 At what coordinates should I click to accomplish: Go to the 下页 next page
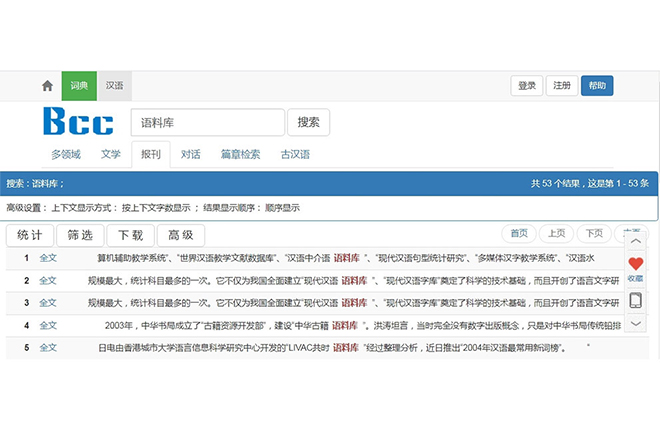(595, 234)
